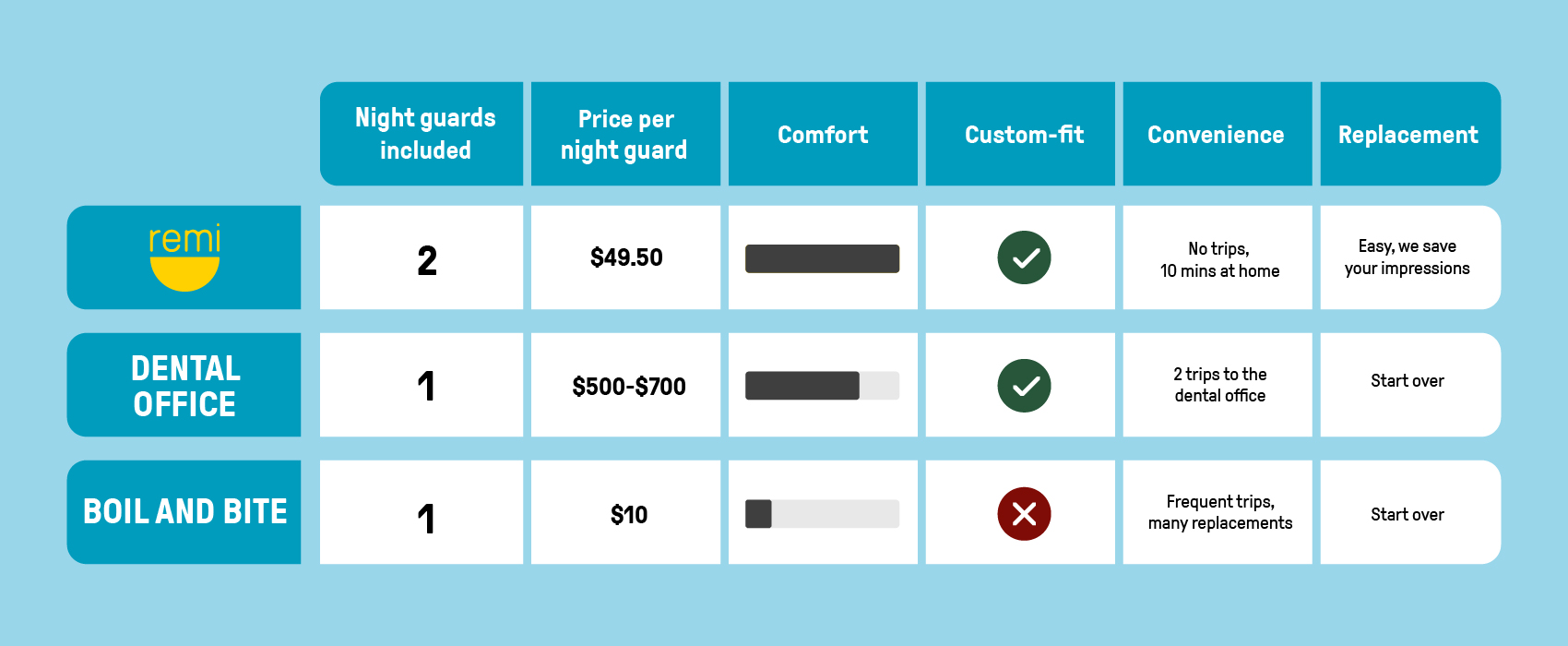Viewport: 1568px width, 646px height.
Task: Click the remi full comfort bar
Action: [822, 258]
